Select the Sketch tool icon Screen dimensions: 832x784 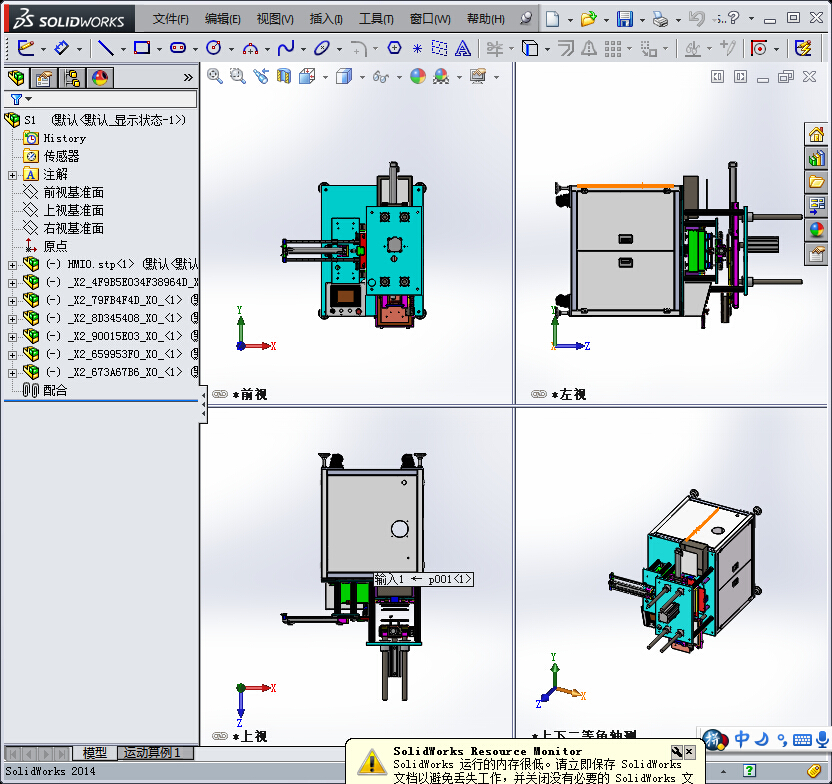(x=25, y=48)
